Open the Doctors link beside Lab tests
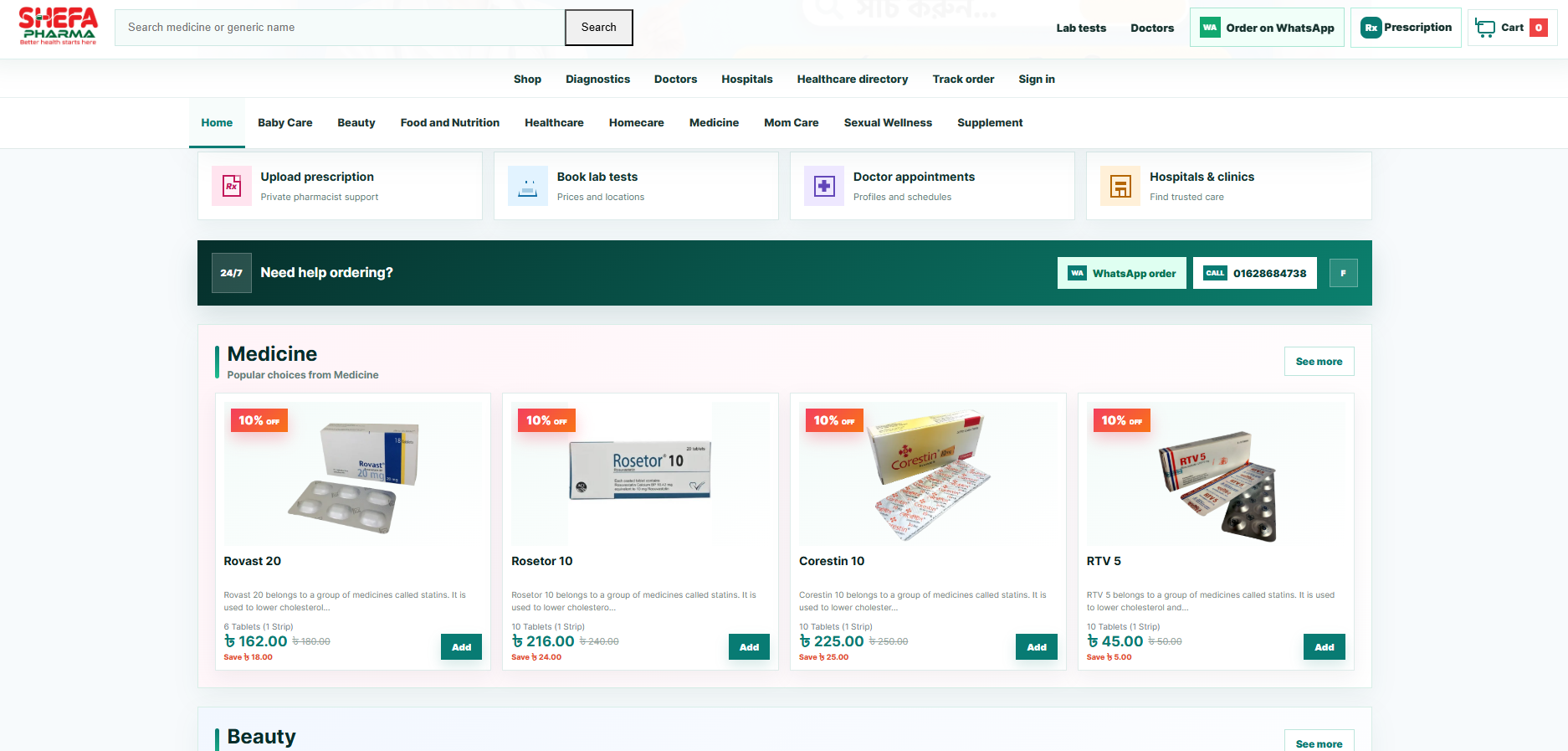Screen dimensions: 1568x751 1152,28
